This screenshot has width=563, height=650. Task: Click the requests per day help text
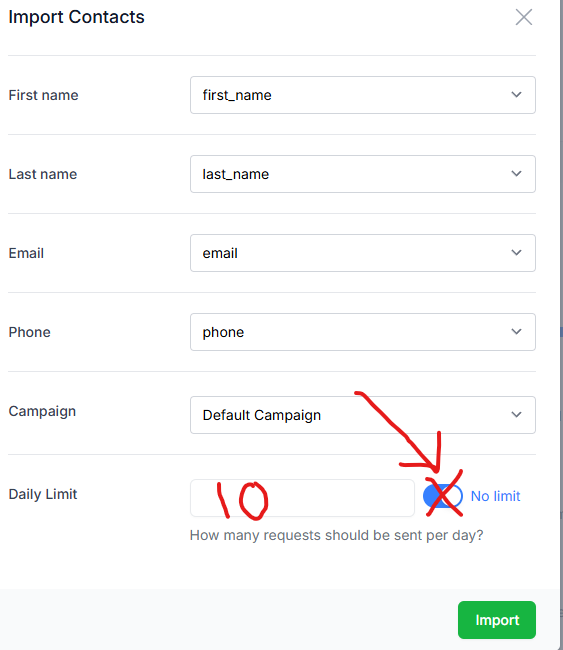click(x=337, y=535)
